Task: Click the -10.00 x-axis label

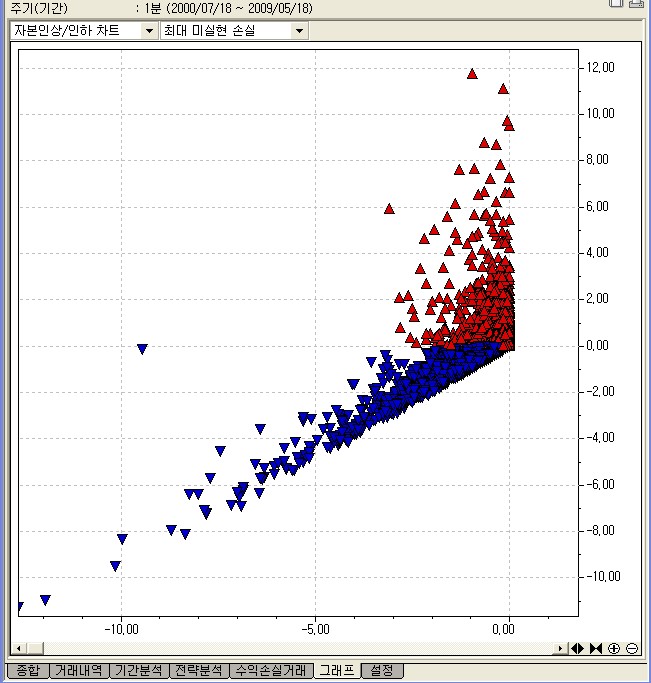Action: coord(121,629)
